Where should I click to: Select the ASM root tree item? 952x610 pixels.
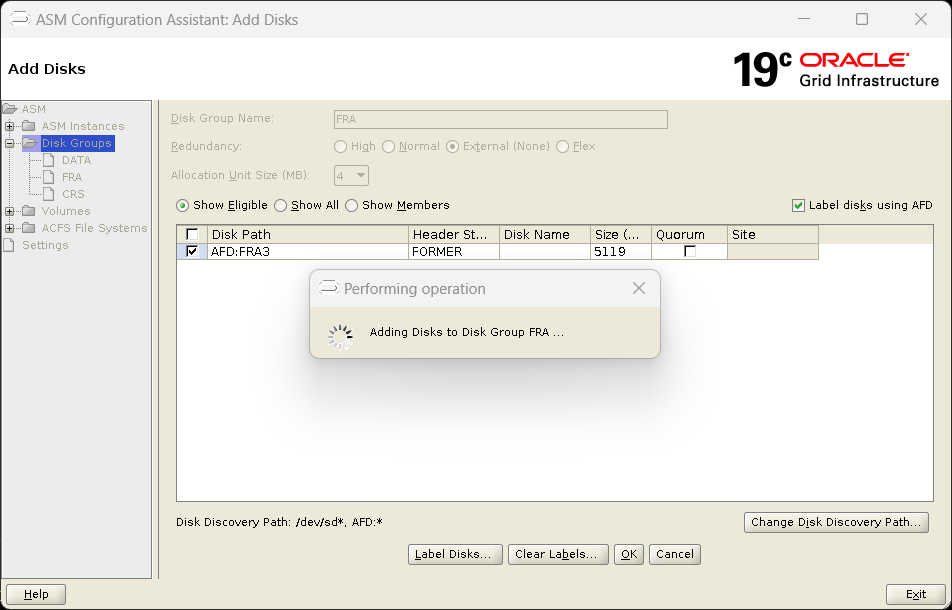(33, 109)
